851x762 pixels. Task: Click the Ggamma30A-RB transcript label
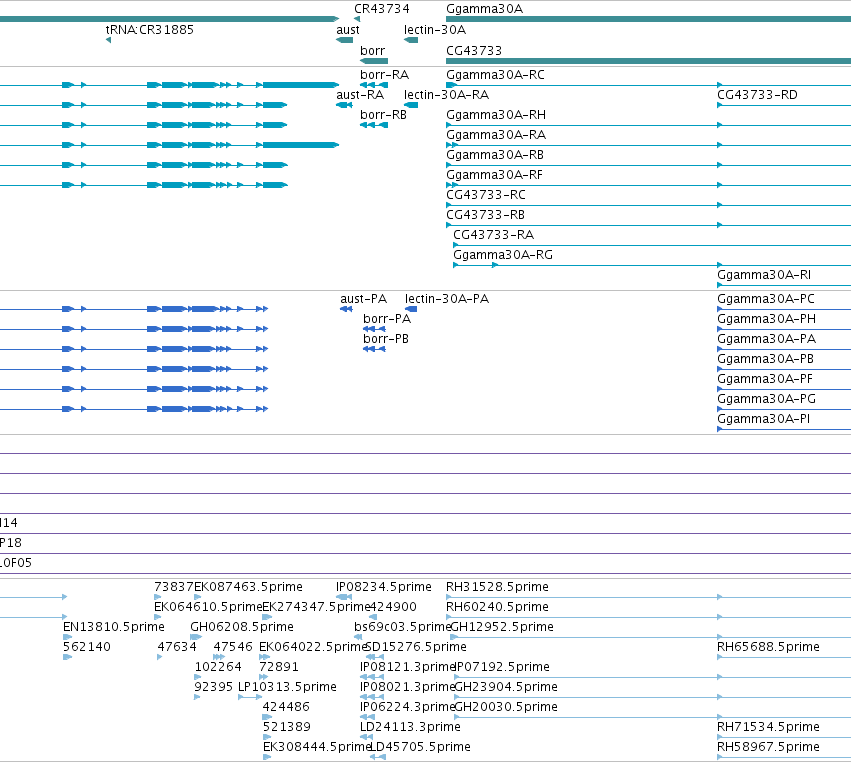click(495, 155)
